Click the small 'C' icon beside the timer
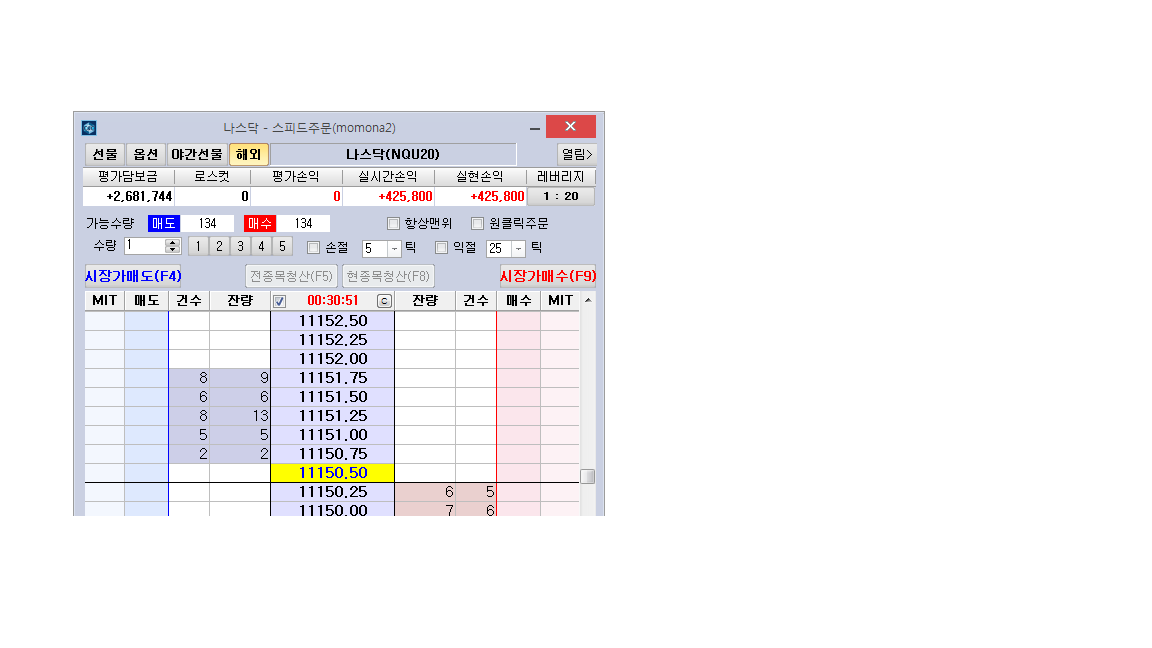This screenshot has height=648, width=1152. coord(384,301)
